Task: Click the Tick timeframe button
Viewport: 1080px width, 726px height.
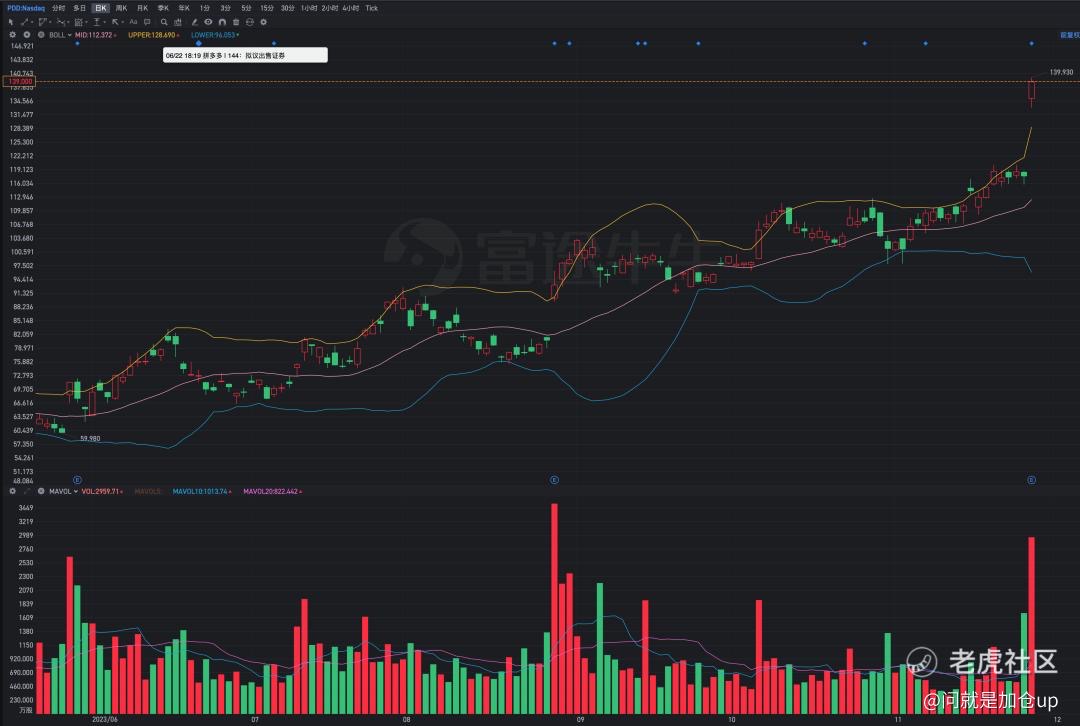Action: [x=371, y=8]
